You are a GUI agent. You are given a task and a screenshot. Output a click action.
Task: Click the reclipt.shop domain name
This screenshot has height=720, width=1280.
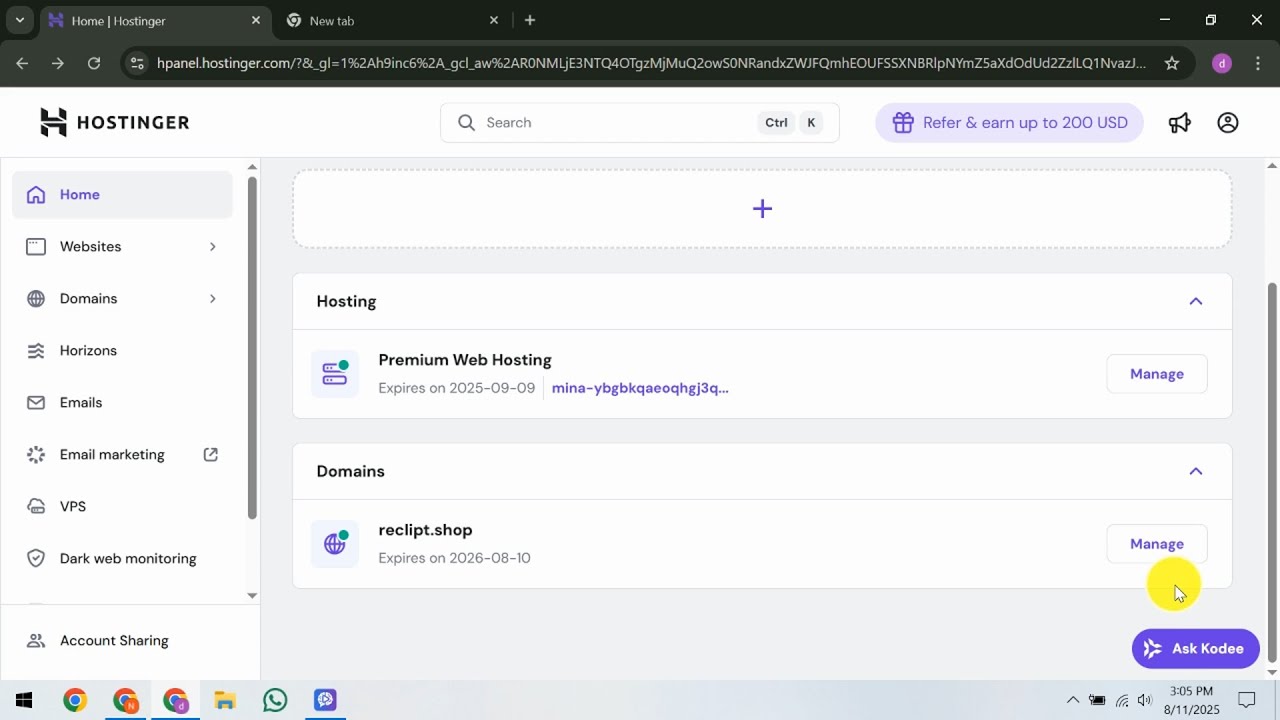click(425, 530)
